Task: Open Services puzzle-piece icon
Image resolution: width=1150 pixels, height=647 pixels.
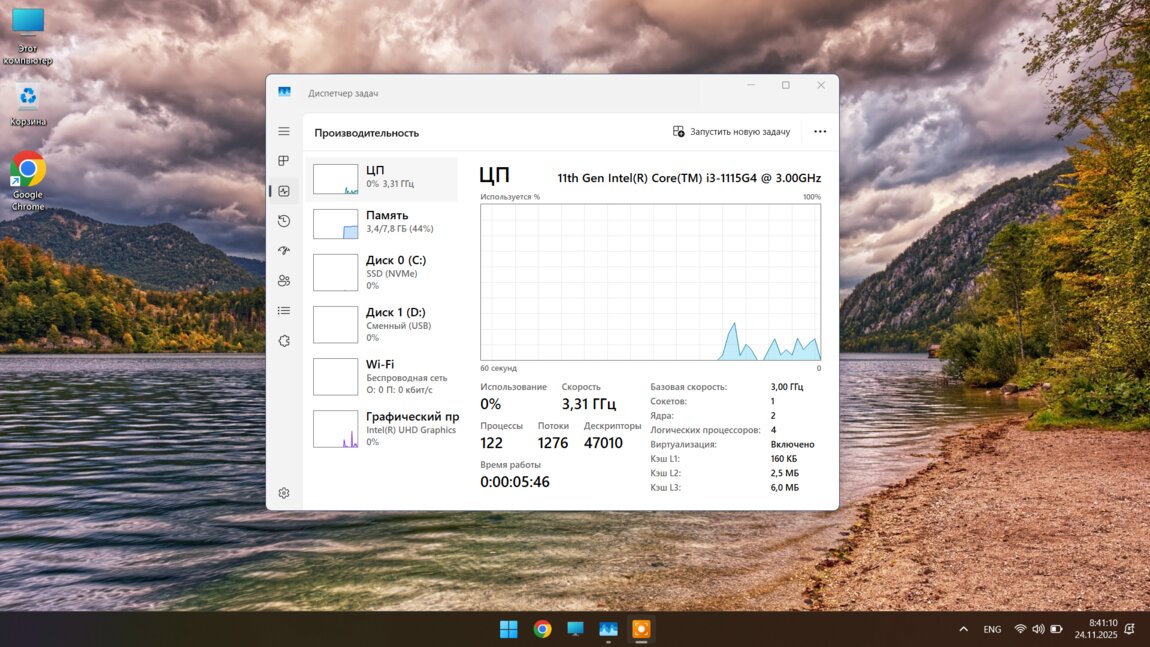Action: click(284, 341)
